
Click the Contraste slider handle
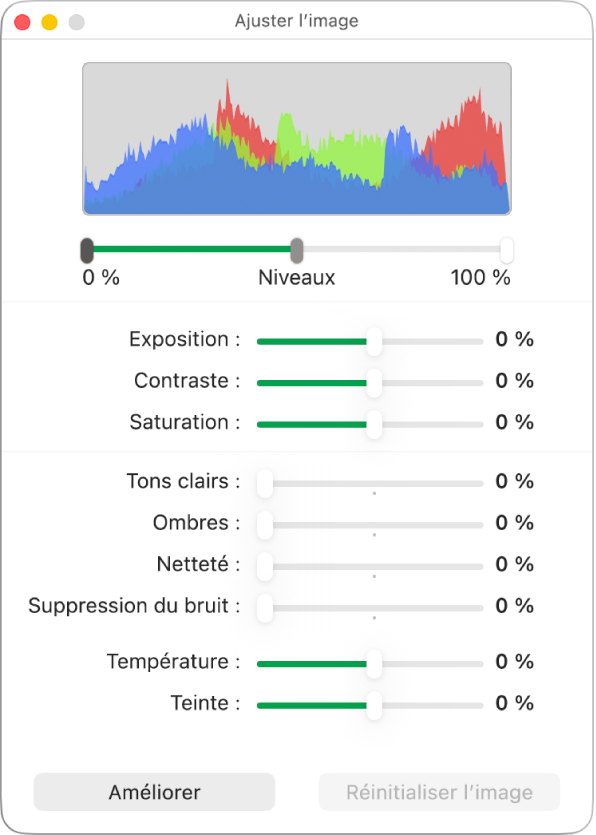pyautogui.click(x=374, y=383)
